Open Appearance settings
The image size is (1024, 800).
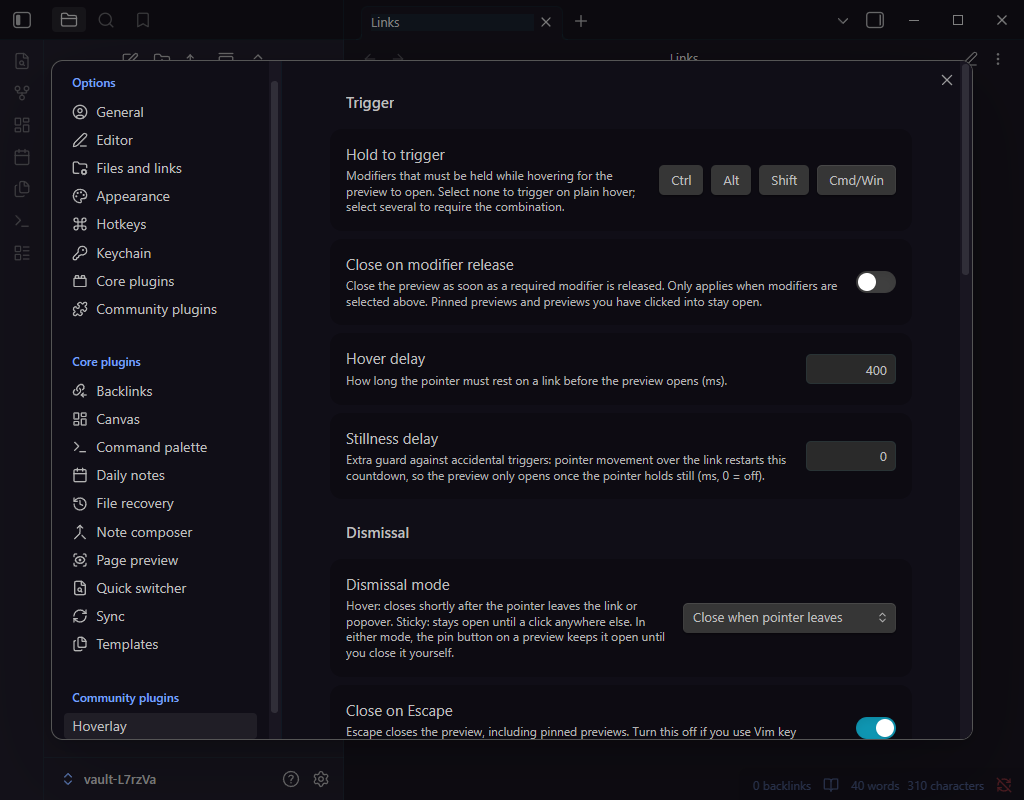[x=161, y=197]
